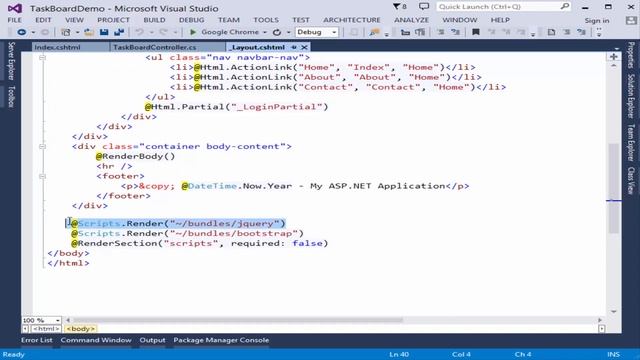Open the FILE menu

pos(15,20)
